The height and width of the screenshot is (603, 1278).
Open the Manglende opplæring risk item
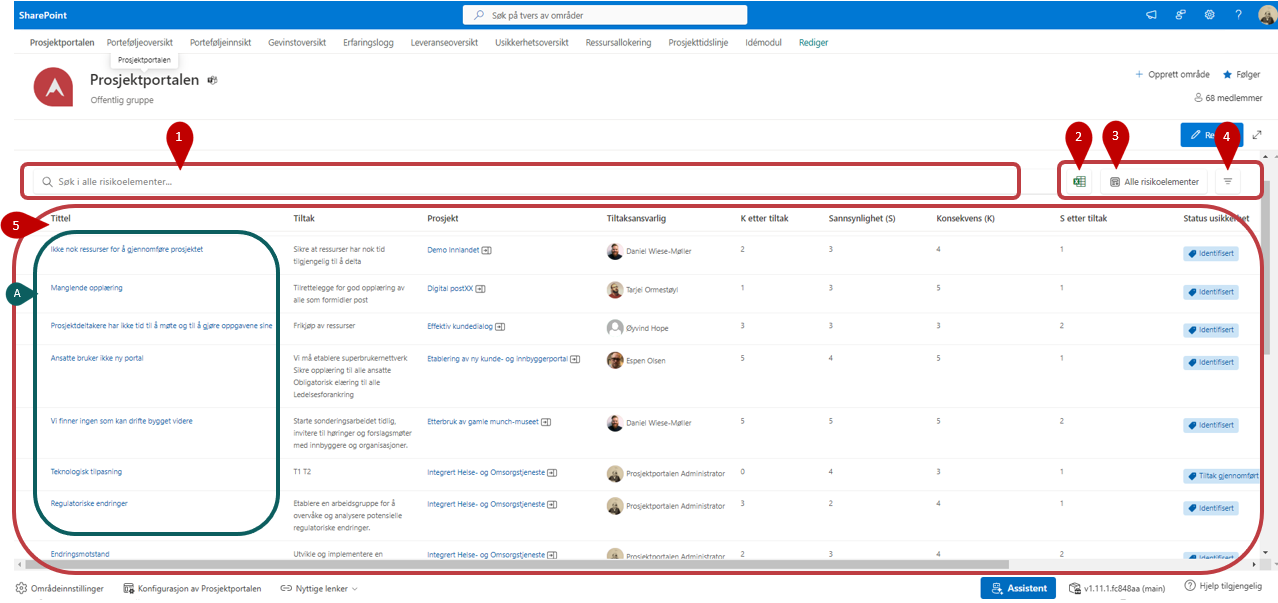(87, 288)
